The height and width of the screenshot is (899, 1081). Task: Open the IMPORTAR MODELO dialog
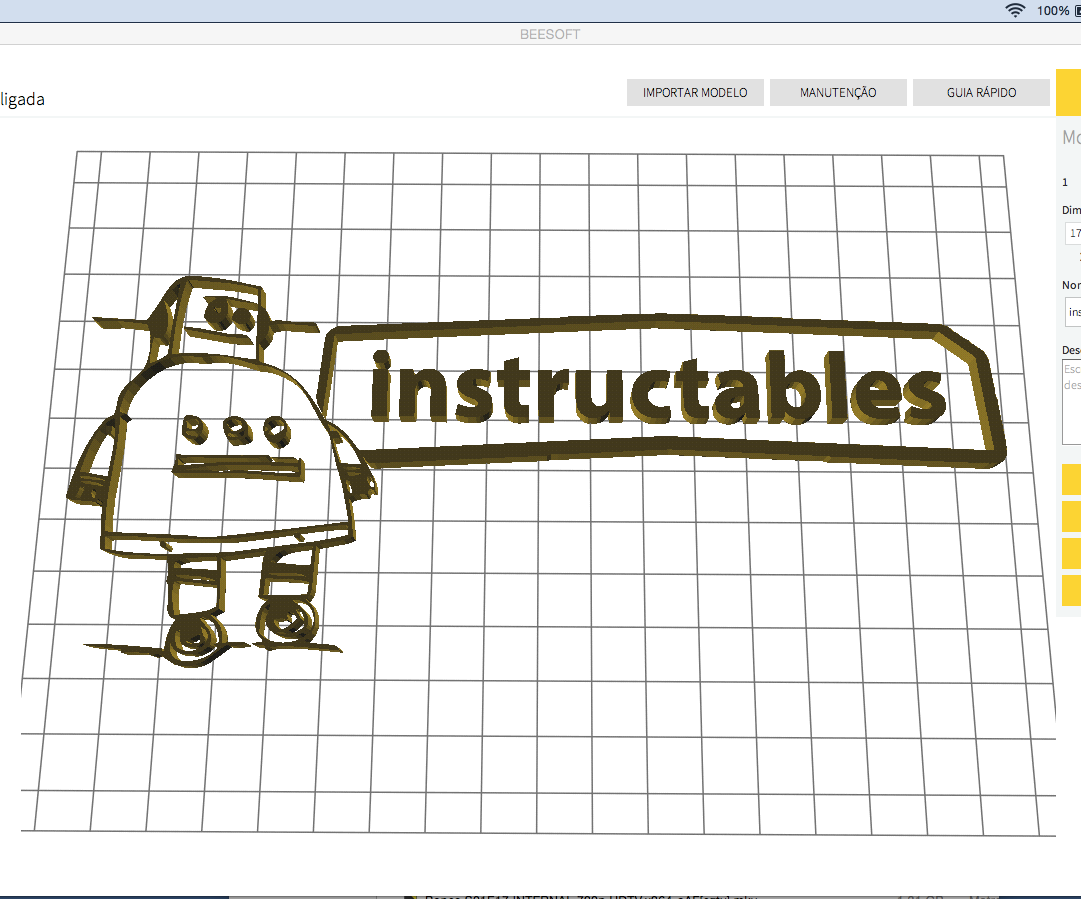(695, 92)
